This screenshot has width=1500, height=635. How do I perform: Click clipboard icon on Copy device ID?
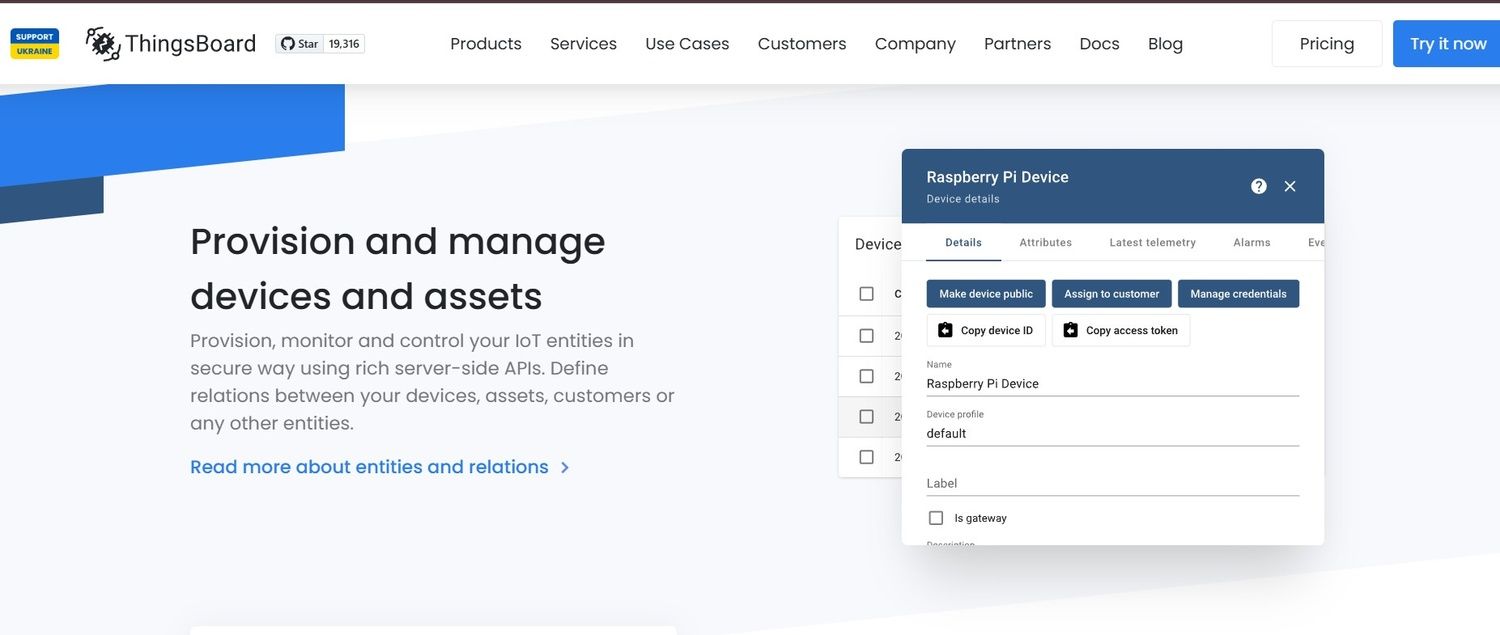(x=945, y=330)
